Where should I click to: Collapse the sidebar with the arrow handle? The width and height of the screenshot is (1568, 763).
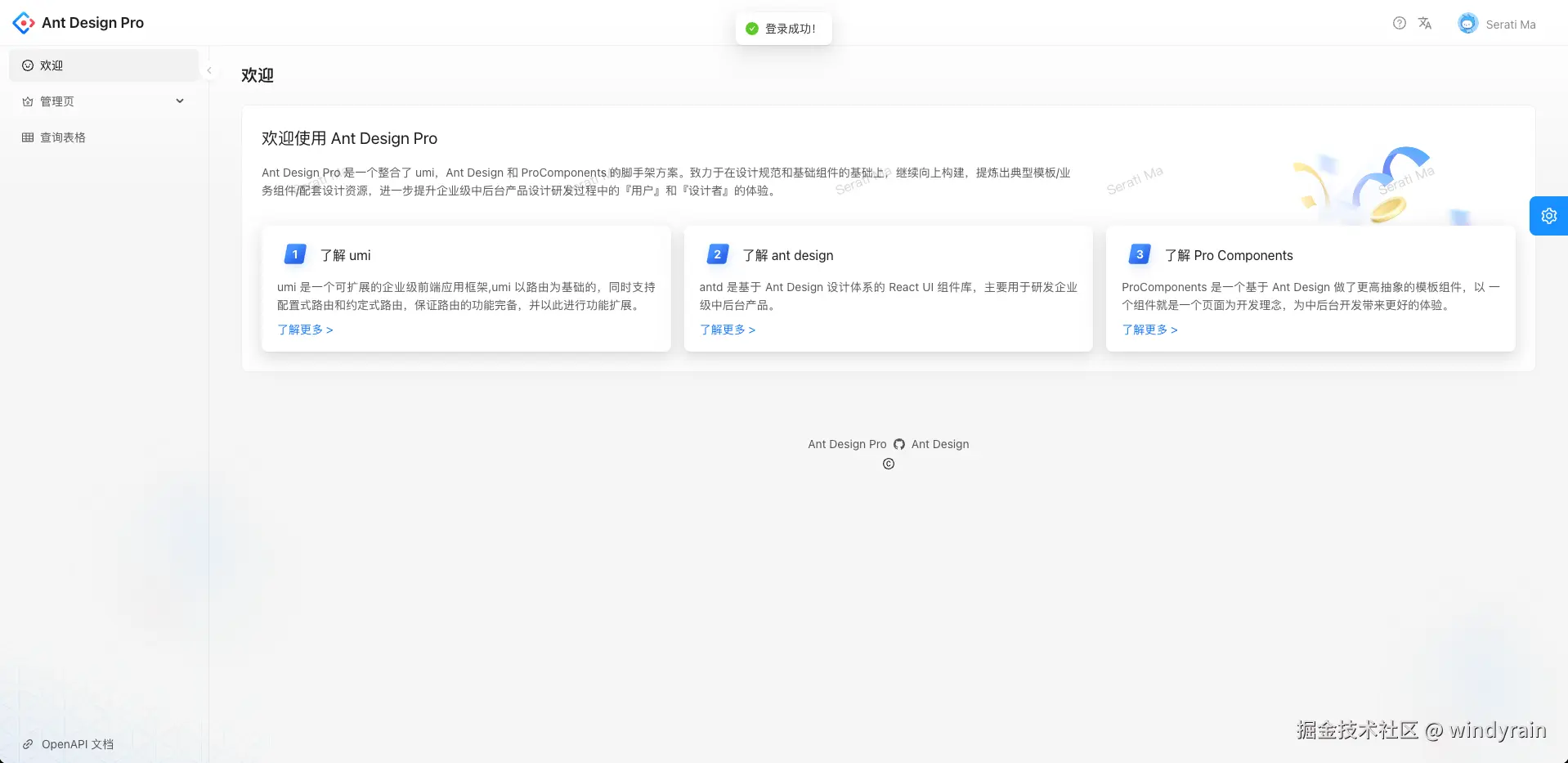(209, 70)
